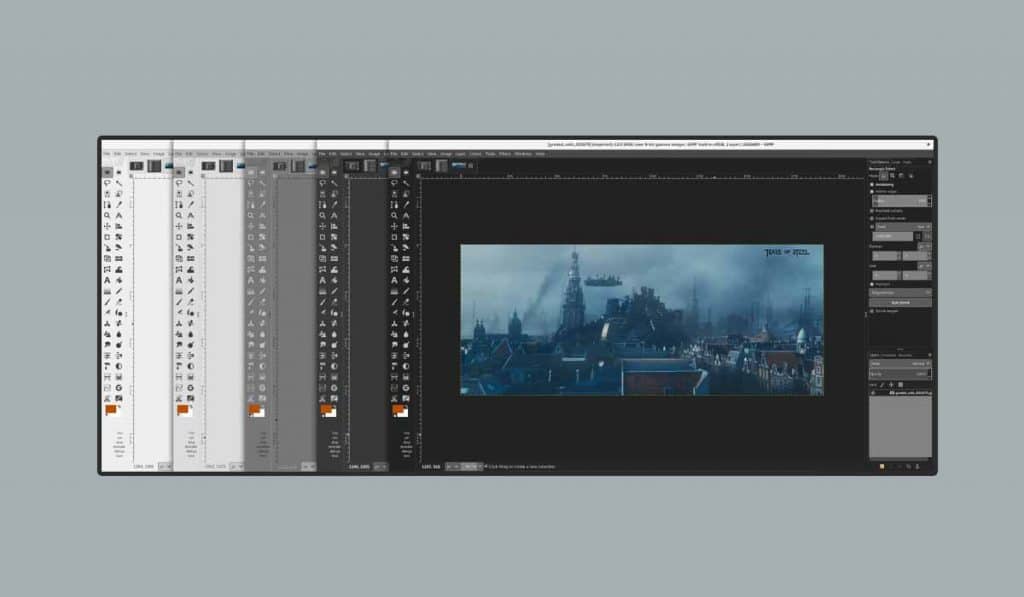Select Move tool in darkest-theme toolbox
Screen dimensions: 1024x597
tap(394, 226)
